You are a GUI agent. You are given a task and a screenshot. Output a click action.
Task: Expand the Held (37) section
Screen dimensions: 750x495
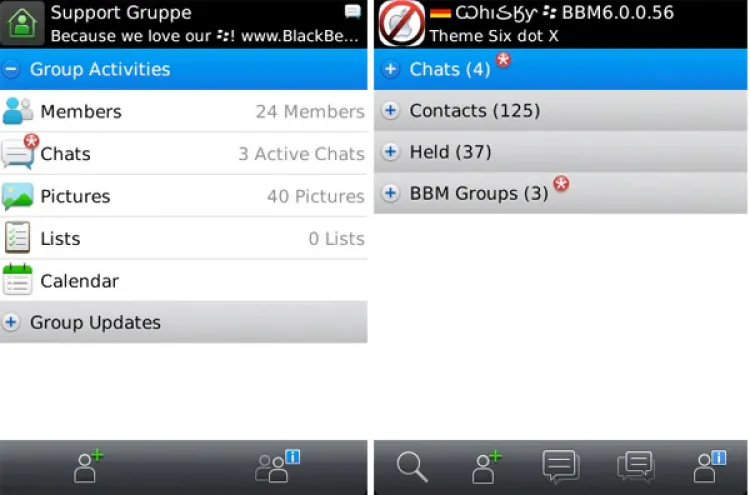391,153
